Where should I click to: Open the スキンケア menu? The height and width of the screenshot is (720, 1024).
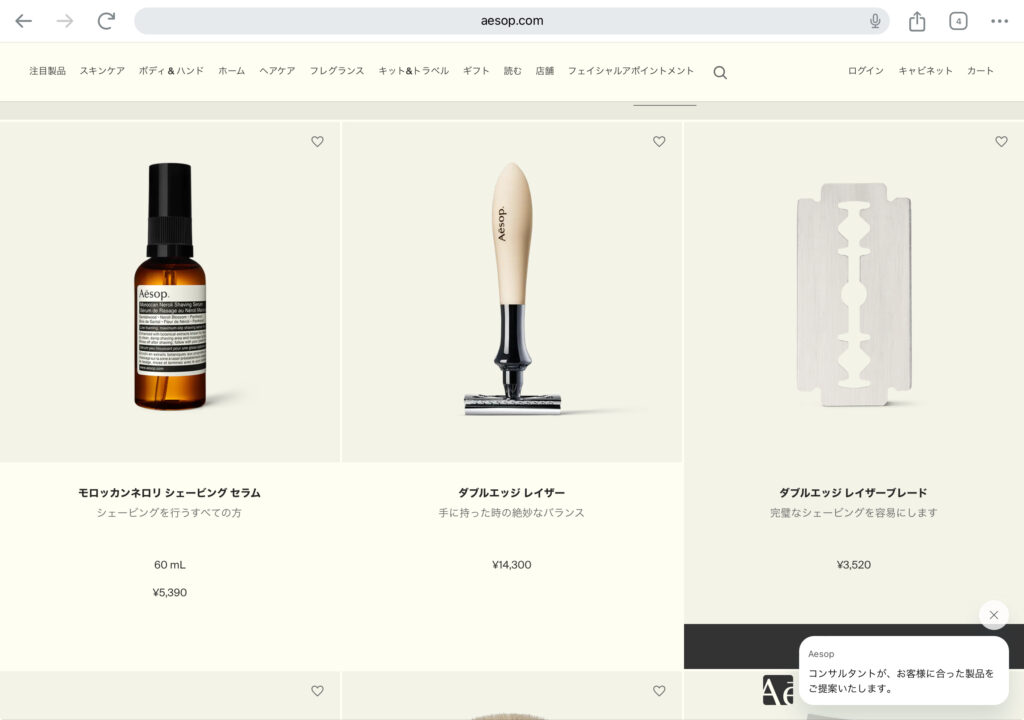pyautogui.click(x=102, y=71)
